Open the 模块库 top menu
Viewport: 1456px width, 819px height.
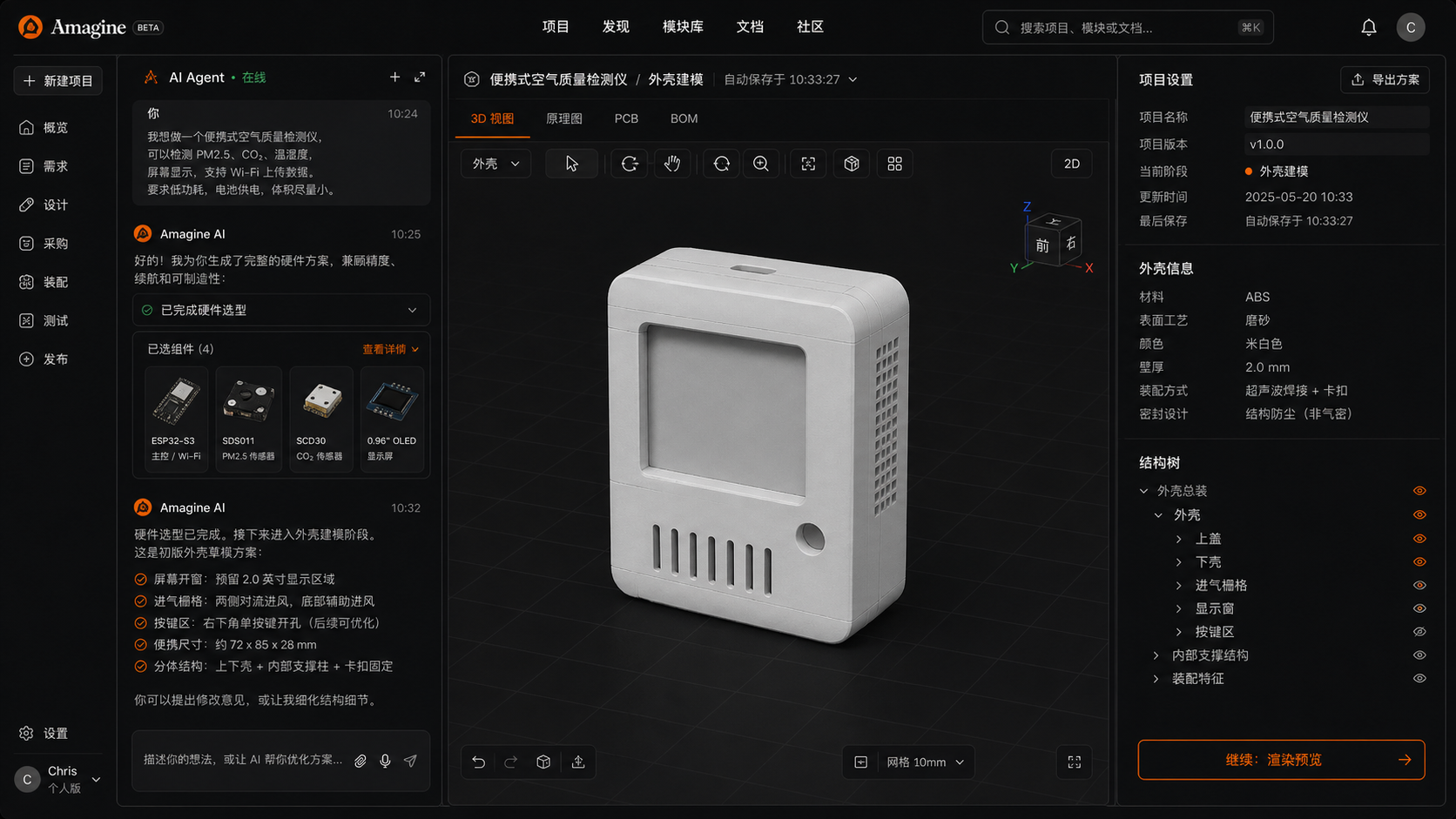pyautogui.click(x=683, y=27)
